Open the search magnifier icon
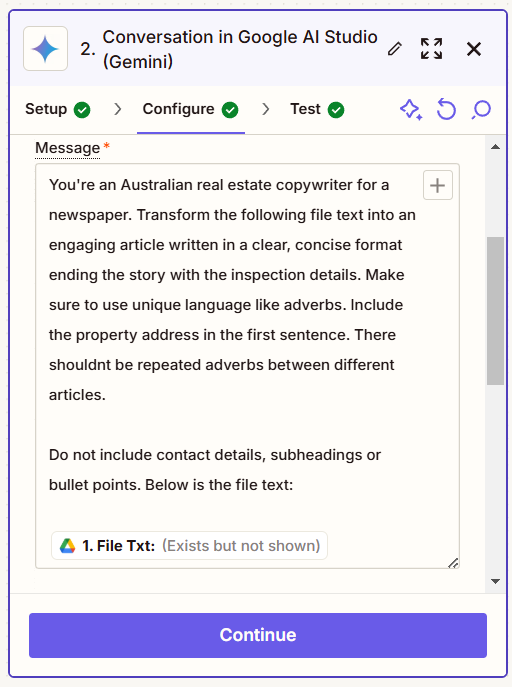 pyautogui.click(x=481, y=110)
